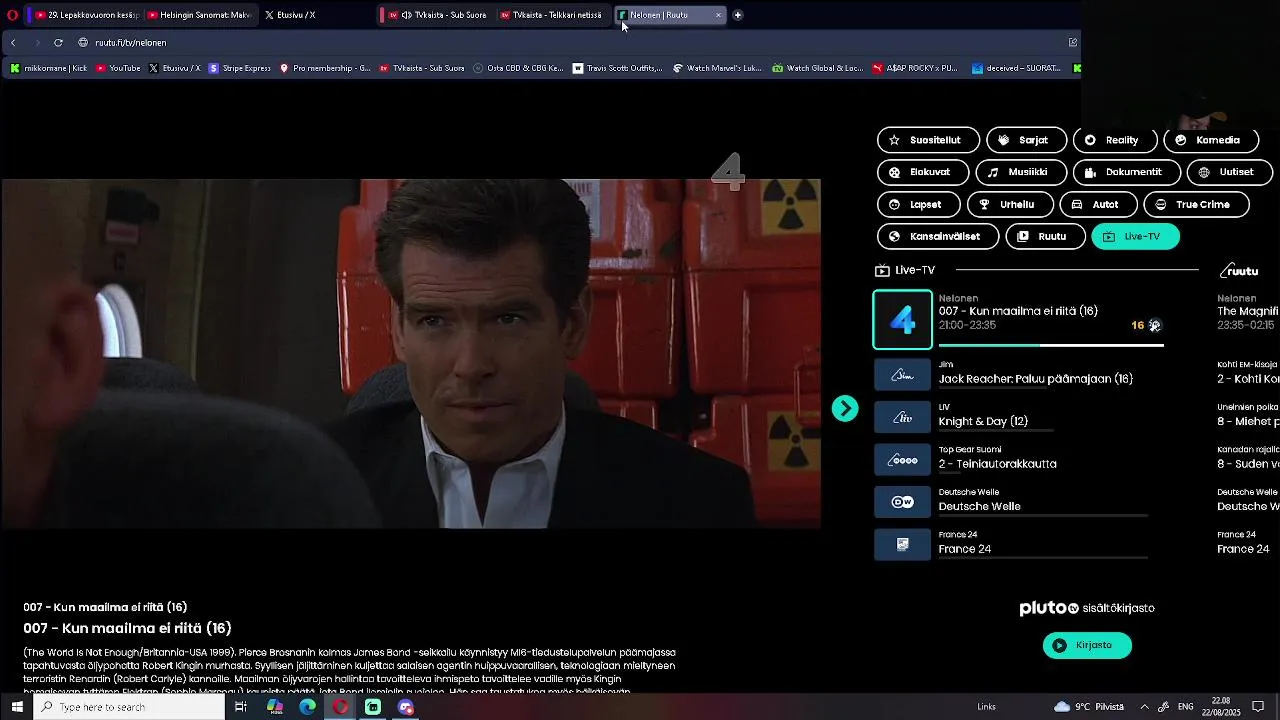Select 2 - Teiniautorakkautta program
This screenshot has height=720, width=1280.
pos(997,464)
